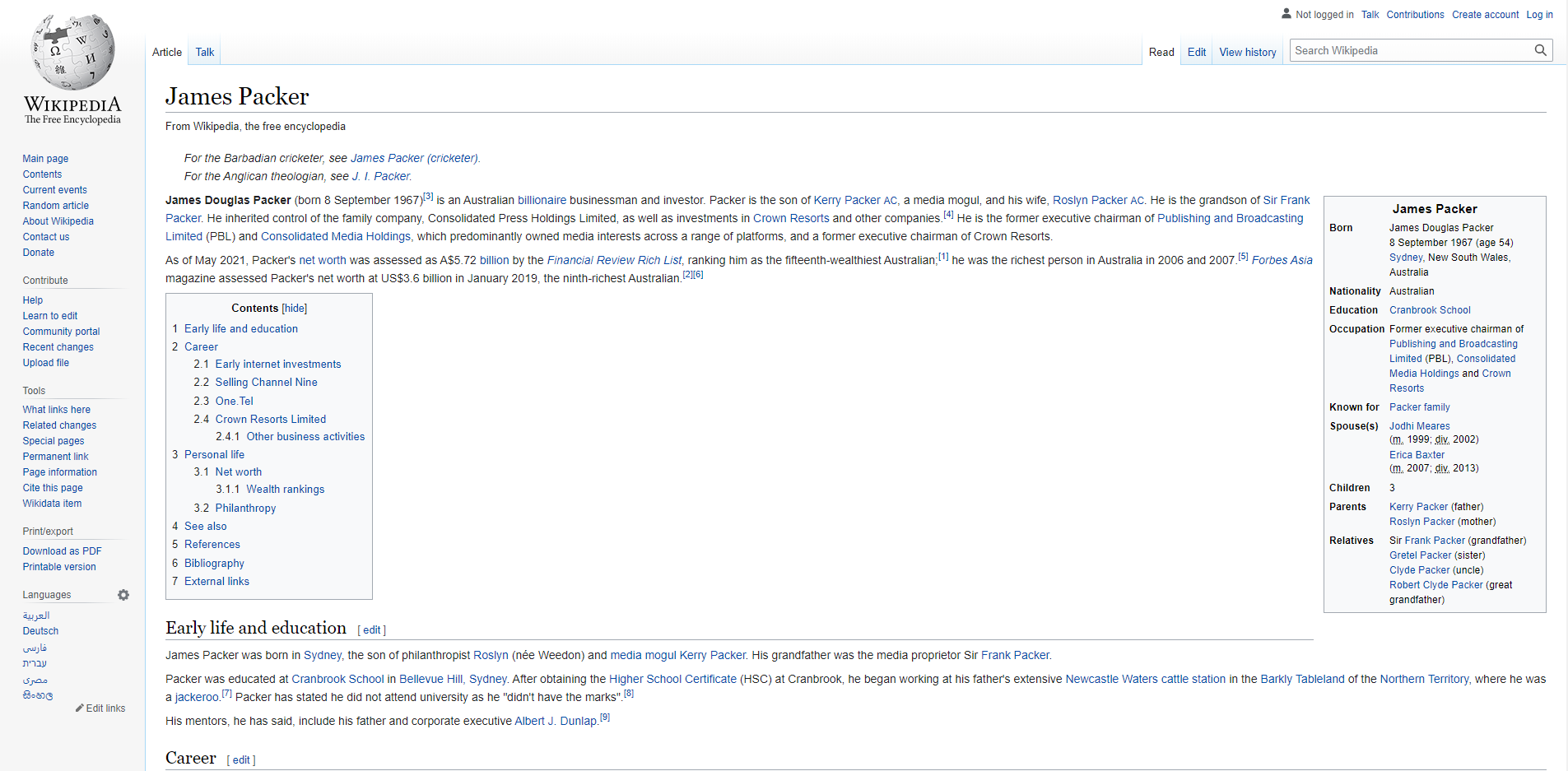This screenshot has height=771, width=1568.
Task: Open Albert J. Dunlap link
Action: coord(556,721)
